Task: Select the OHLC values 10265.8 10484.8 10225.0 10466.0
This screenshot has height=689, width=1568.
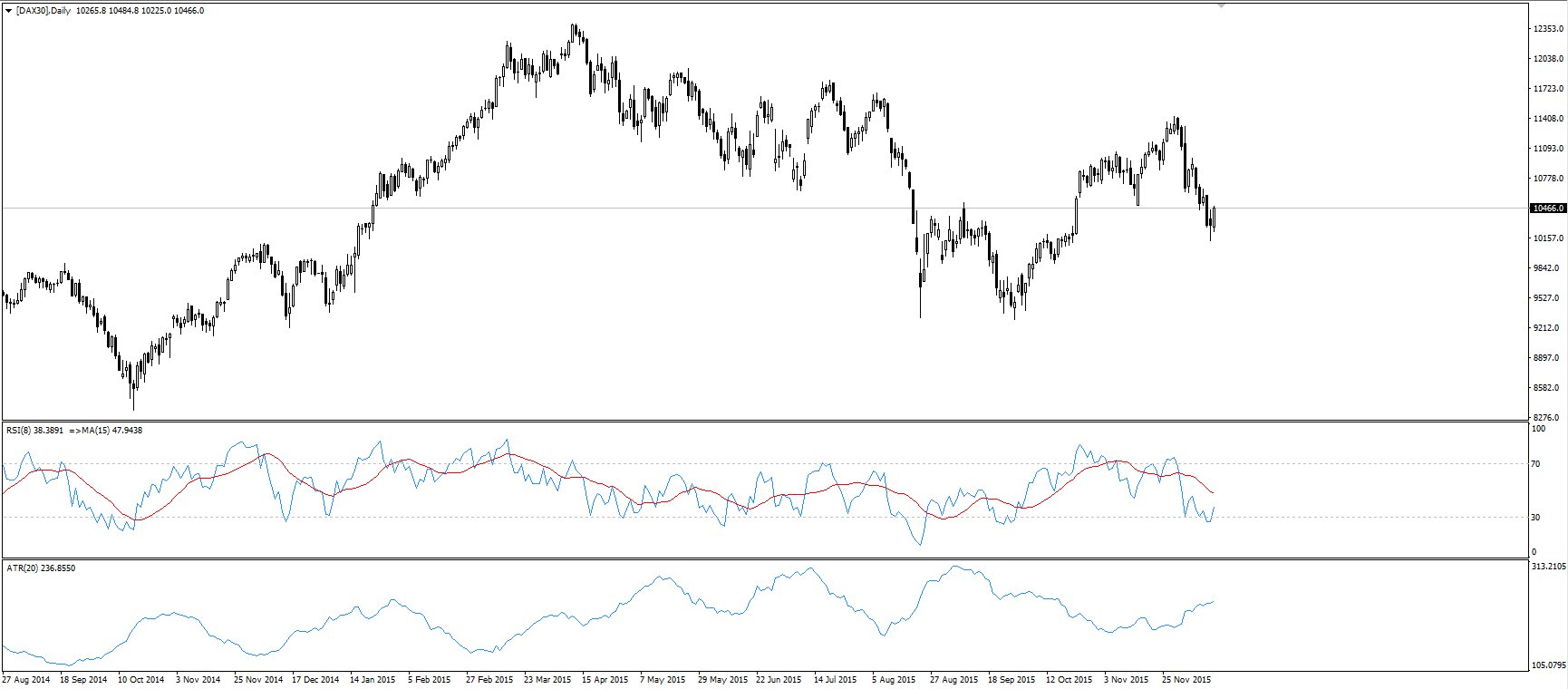Action: click(x=140, y=11)
